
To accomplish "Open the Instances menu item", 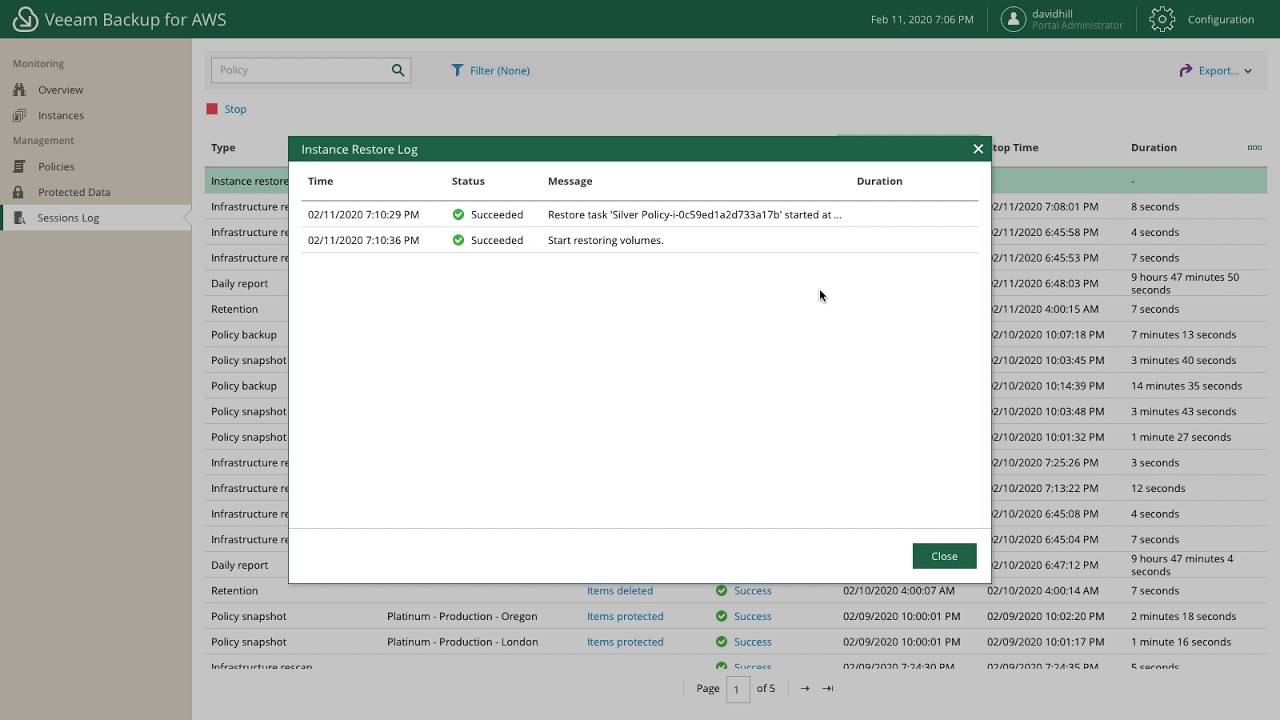I will click(61, 116).
